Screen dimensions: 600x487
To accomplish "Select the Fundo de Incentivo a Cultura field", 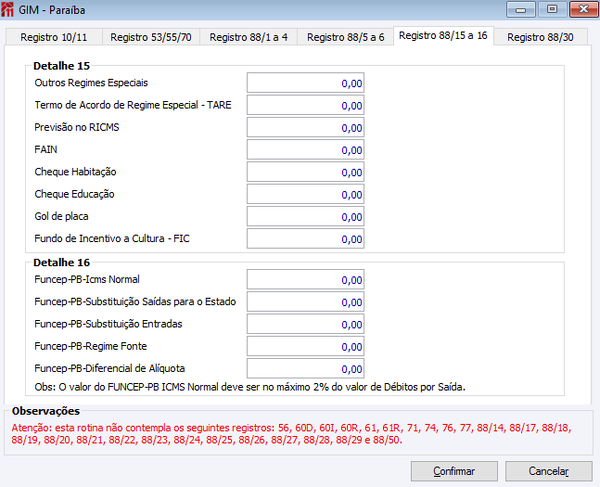I will click(x=305, y=238).
